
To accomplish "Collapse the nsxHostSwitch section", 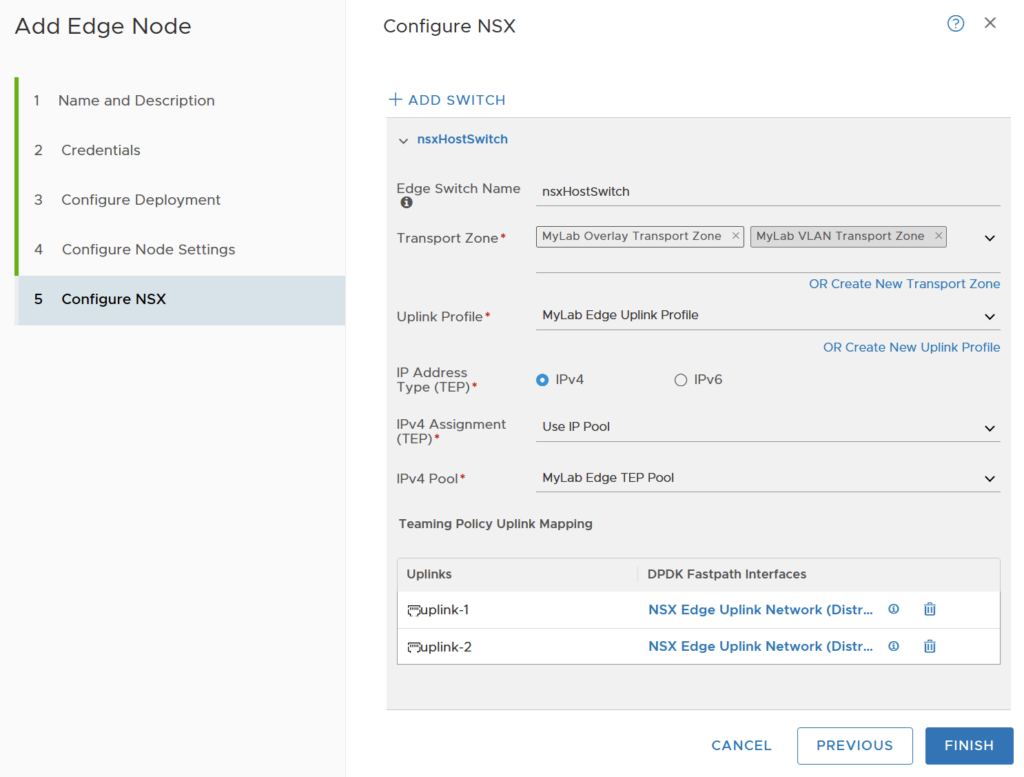I will (403, 141).
